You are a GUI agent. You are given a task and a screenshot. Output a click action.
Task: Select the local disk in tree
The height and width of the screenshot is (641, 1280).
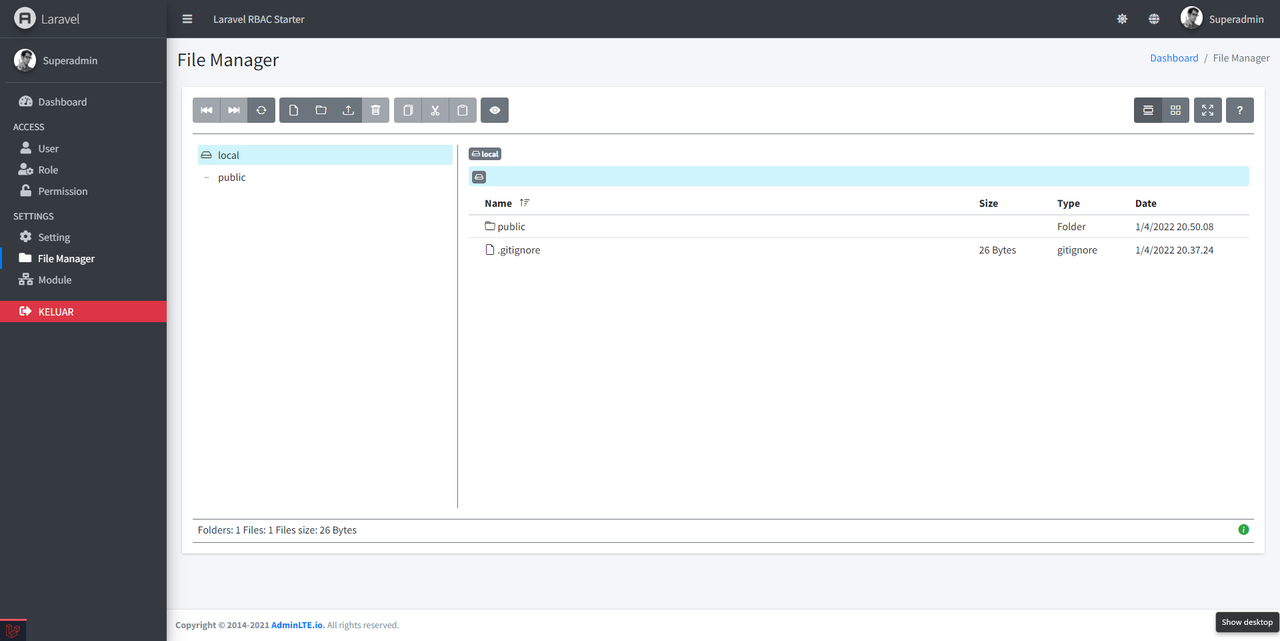(x=325, y=155)
